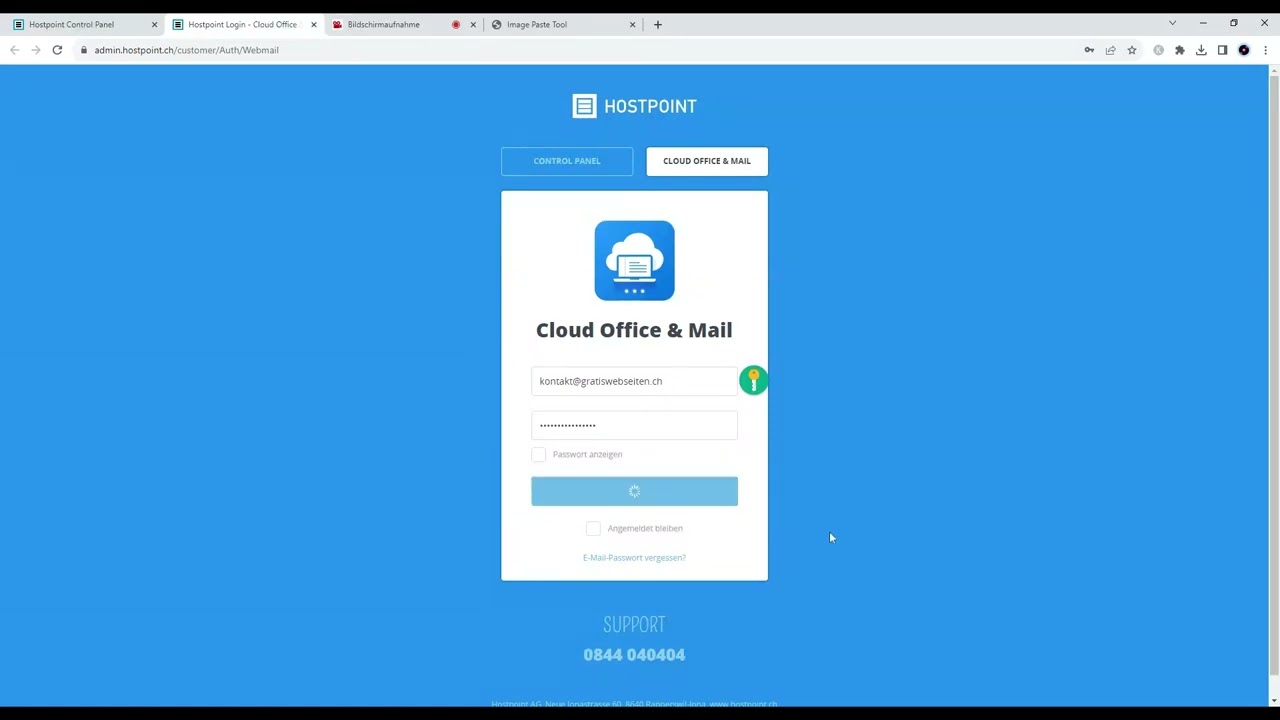Click the browser profile avatar icon
Screen dimensions: 1280x720
point(1244,50)
